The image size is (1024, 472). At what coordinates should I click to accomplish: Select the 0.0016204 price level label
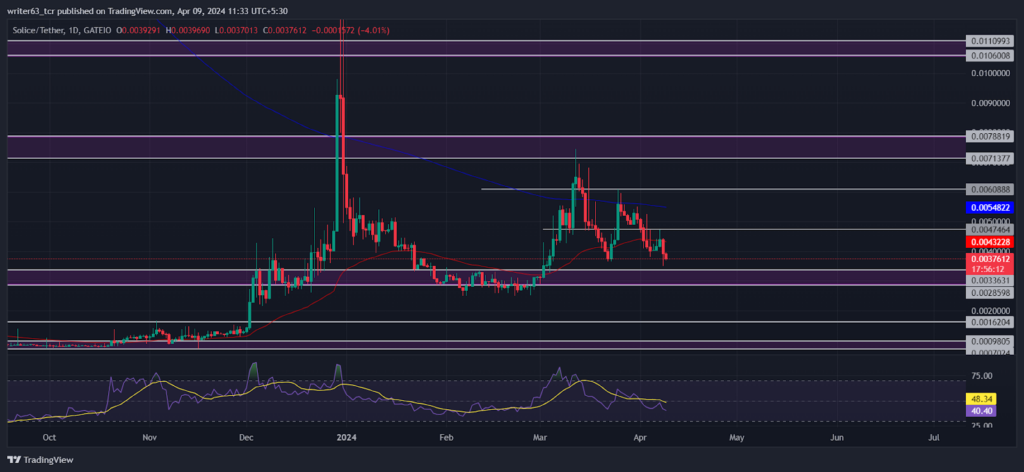[x=990, y=322]
